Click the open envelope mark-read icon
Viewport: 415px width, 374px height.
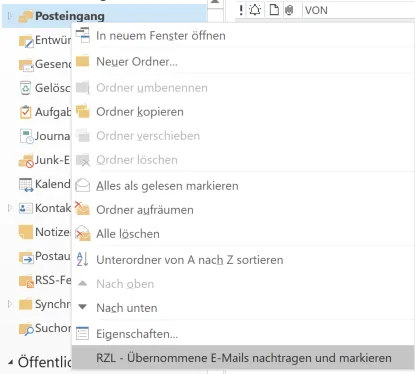[x=82, y=185]
